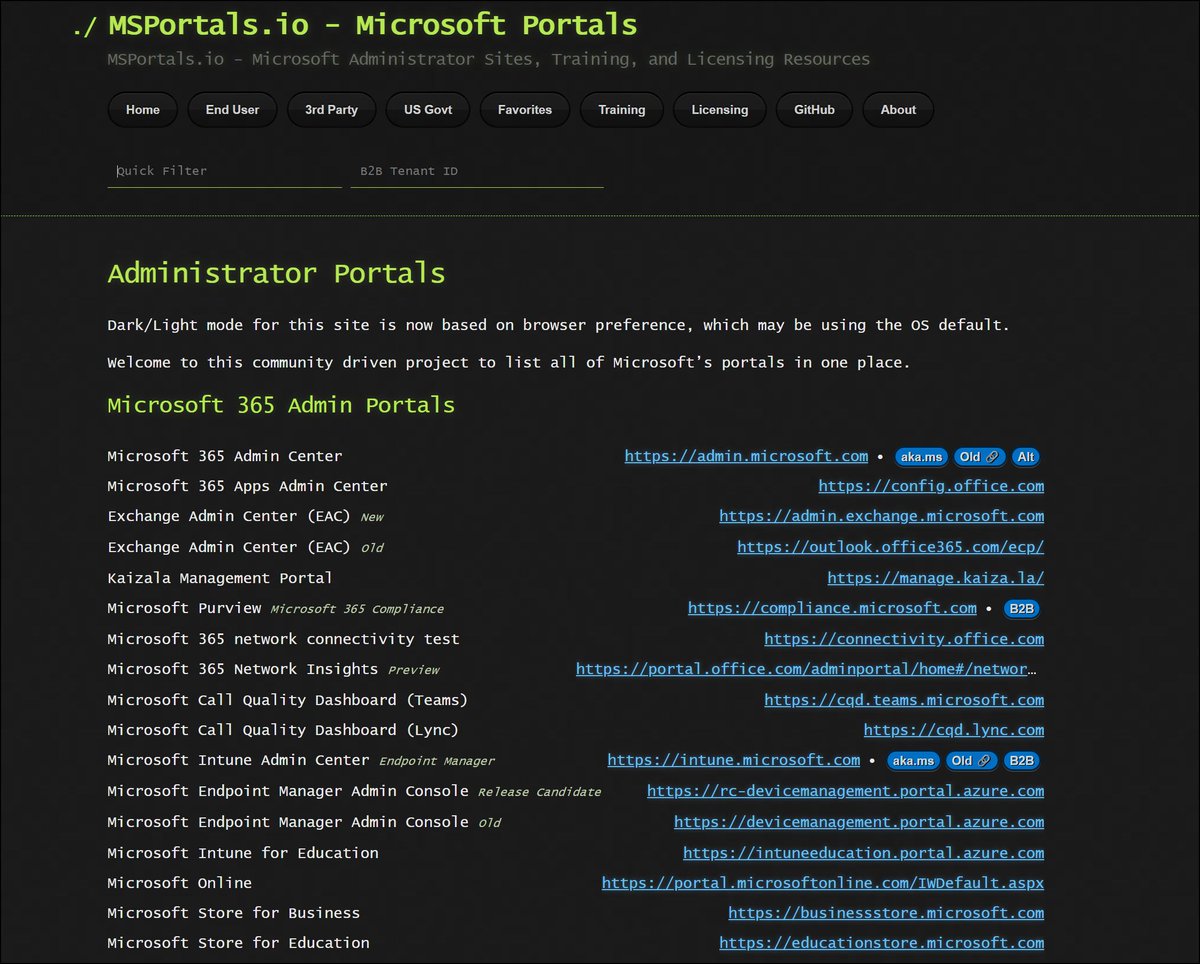Click the Exchange Admin Center (EAC) New label
This screenshot has height=964, width=1200.
click(246, 516)
